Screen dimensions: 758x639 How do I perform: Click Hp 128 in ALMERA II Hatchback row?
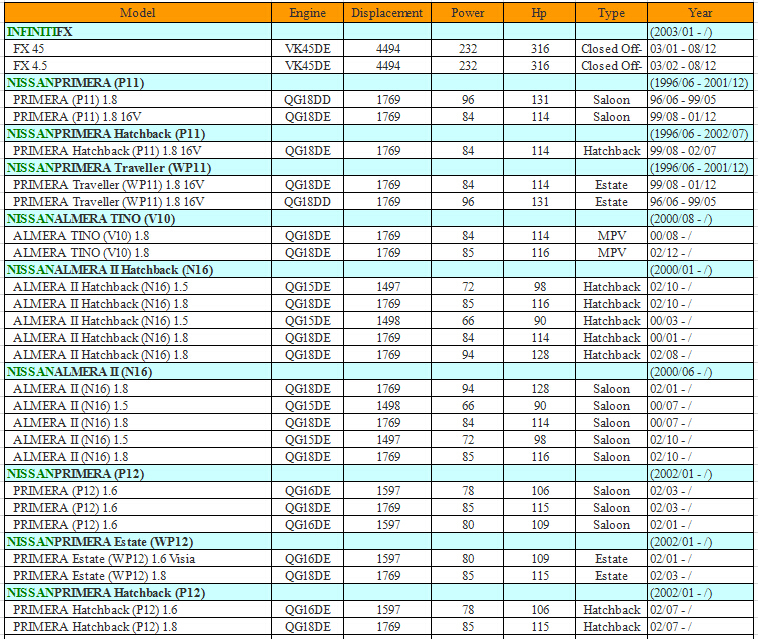[x=540, y=355]
